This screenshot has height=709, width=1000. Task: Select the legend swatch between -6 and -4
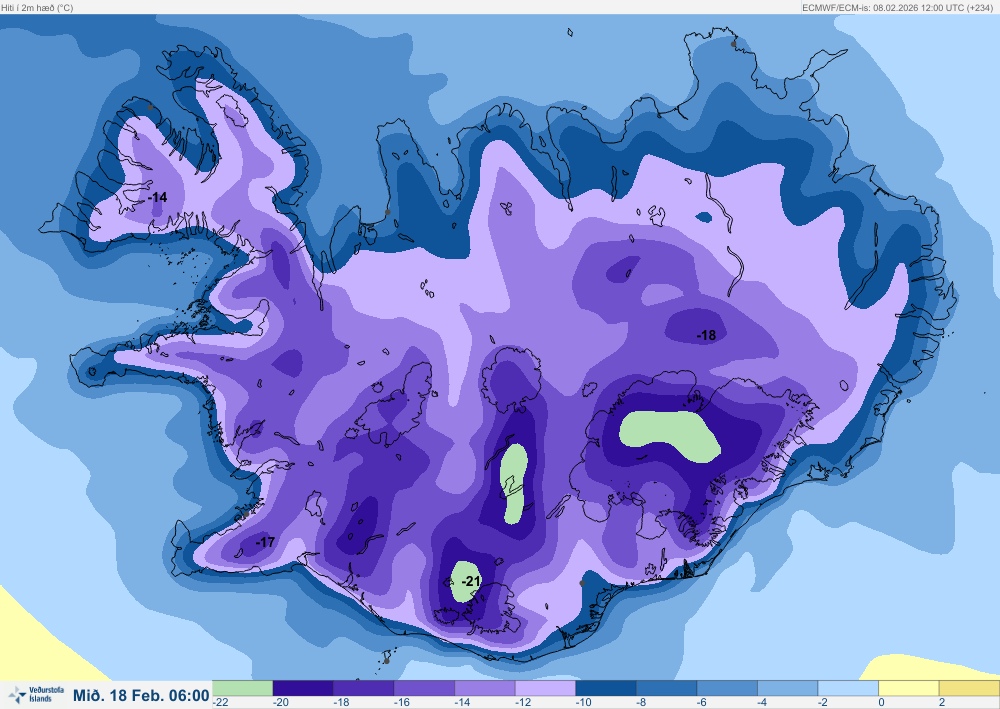pos(727,688)
